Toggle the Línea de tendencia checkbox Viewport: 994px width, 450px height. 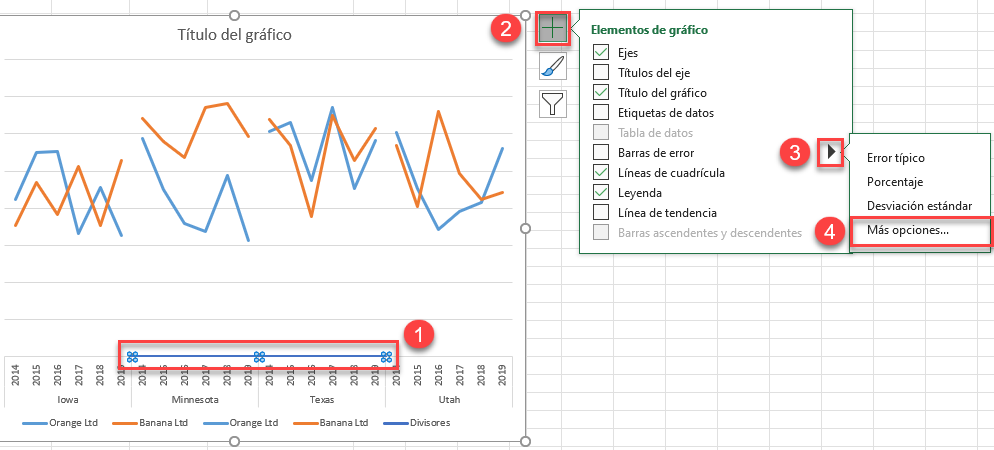(601, 212)
